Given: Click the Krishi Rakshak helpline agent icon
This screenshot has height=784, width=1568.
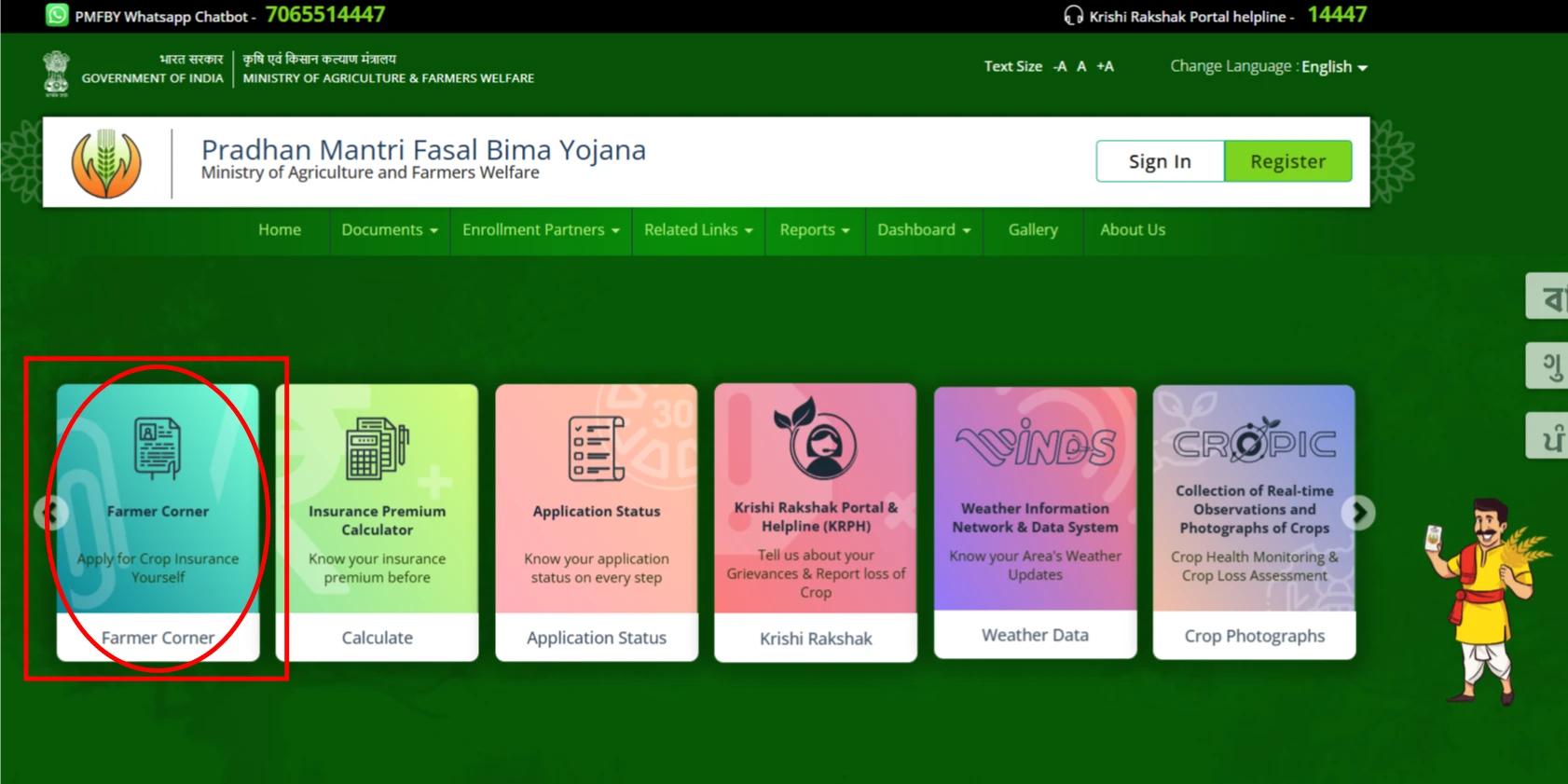Looking at the screenshot, I should click(816, 438).
